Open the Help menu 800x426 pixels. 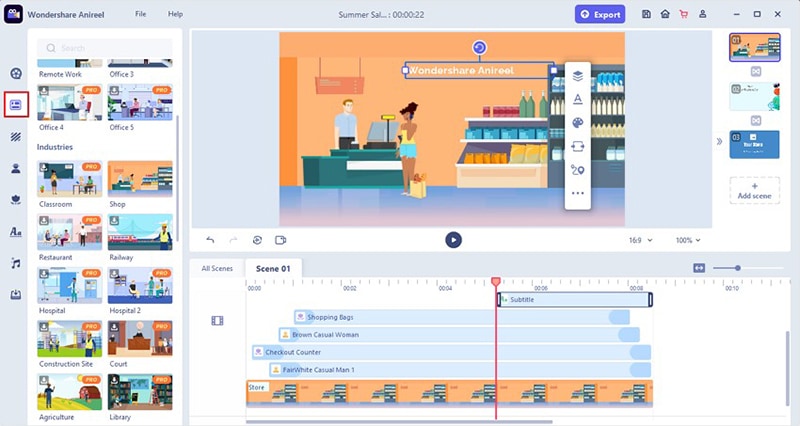pos(175,14)
